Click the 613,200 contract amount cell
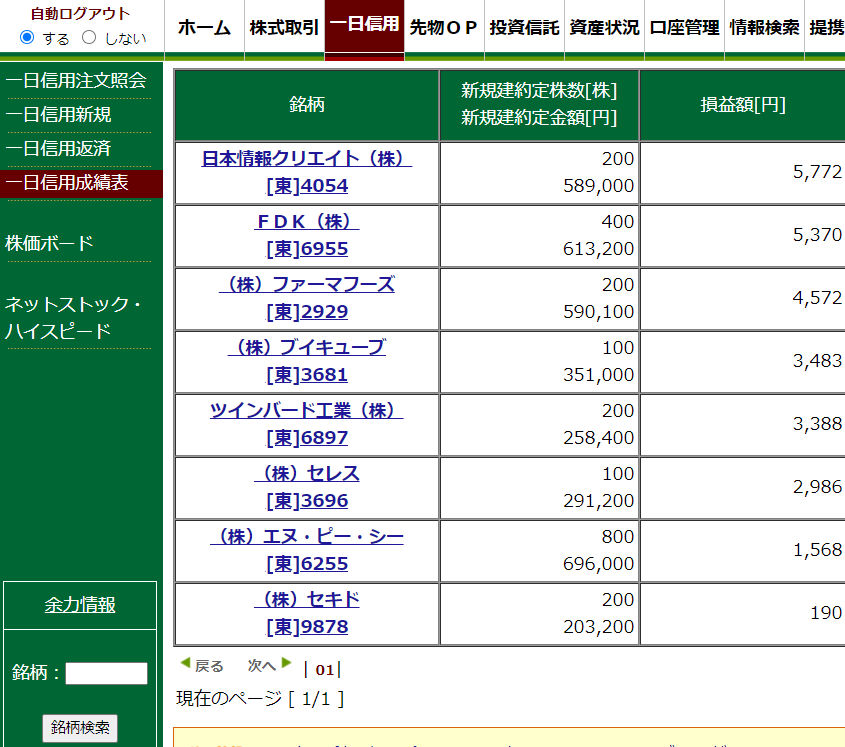845x747 pixels. pos(598,249)
